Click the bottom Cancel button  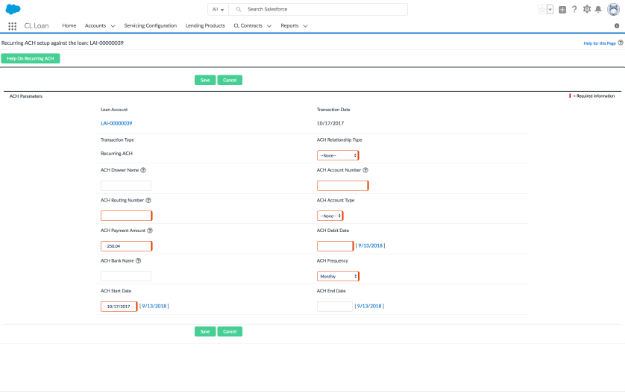coord(230,331)
